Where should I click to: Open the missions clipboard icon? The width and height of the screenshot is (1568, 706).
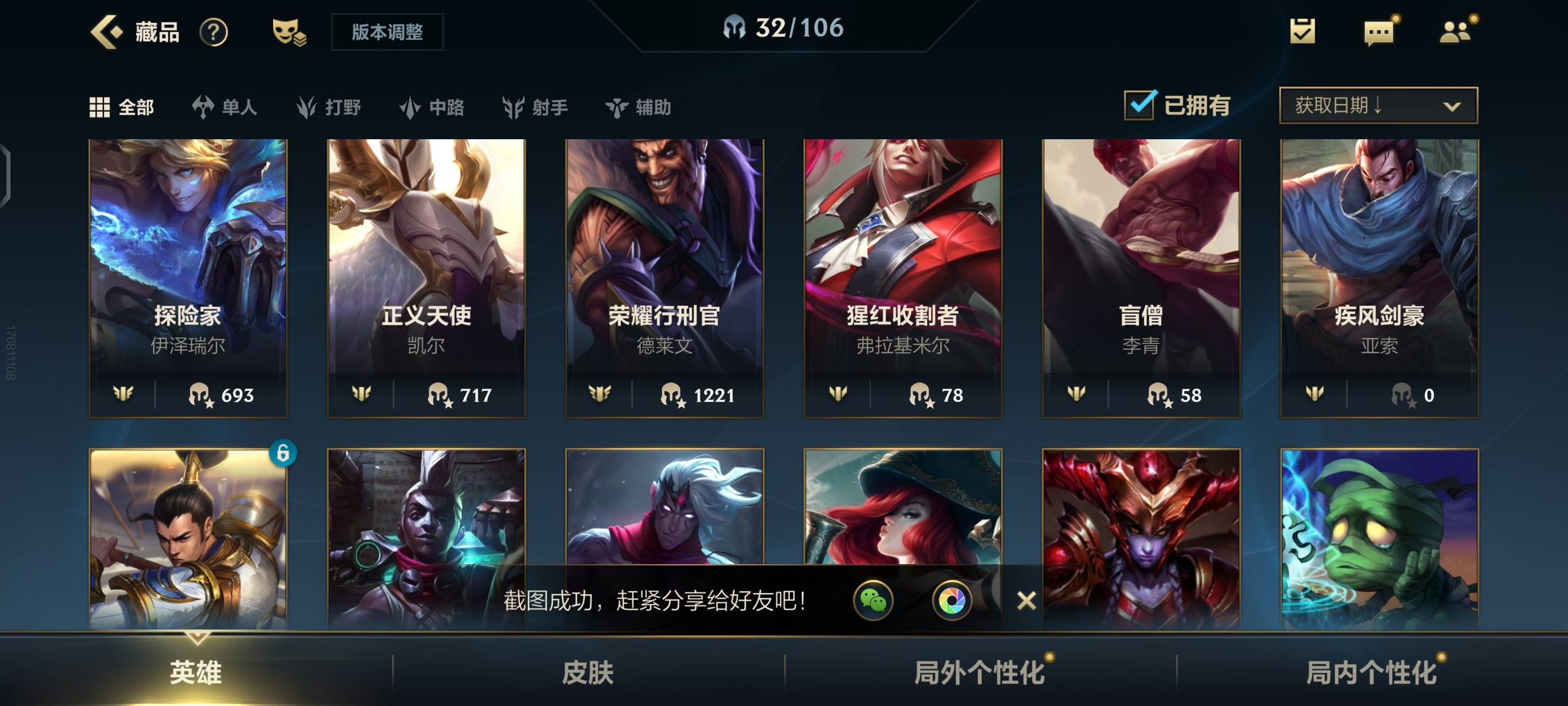(1302, 31)
